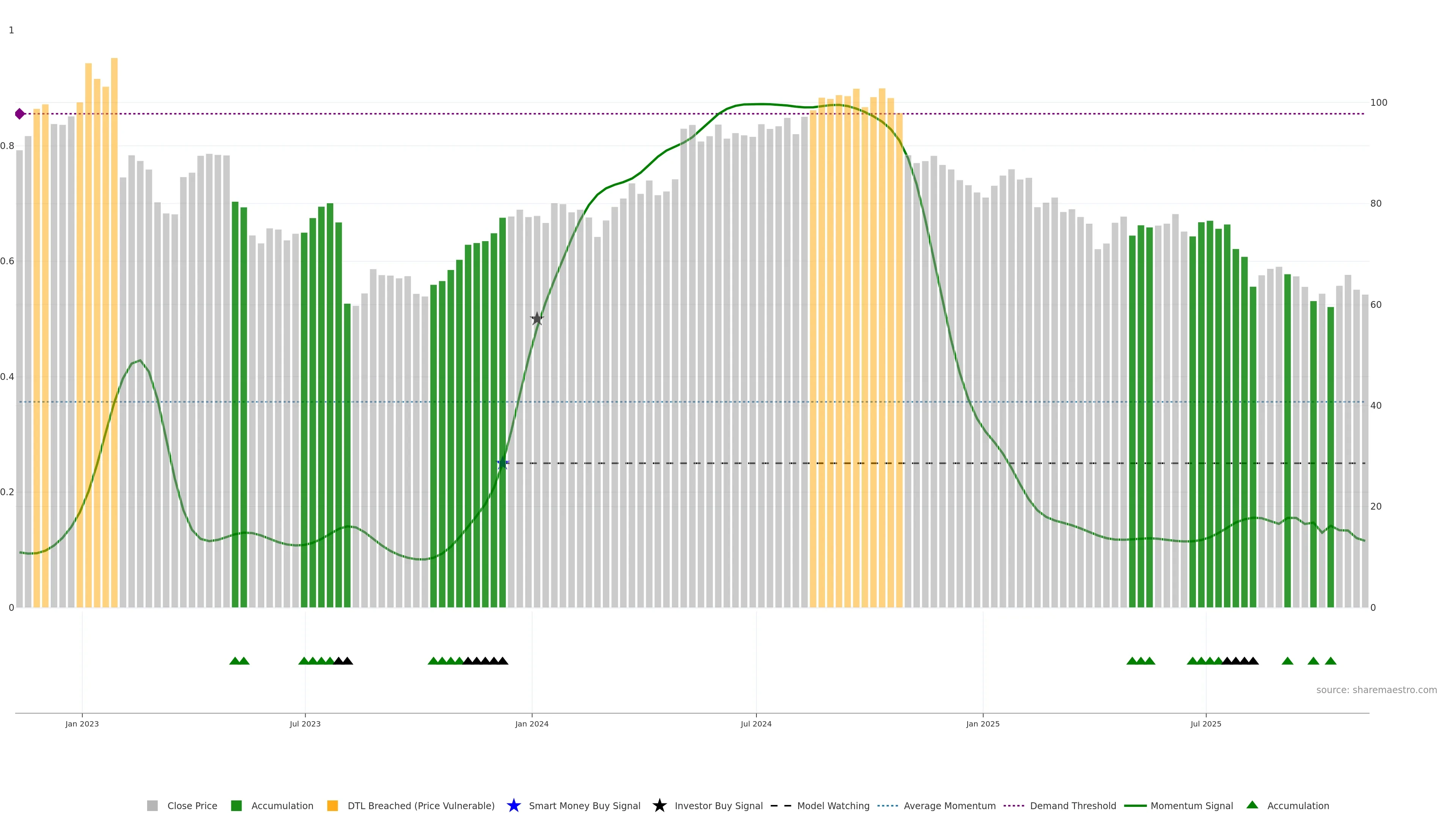Screen dimensions: 1456x819
Task: Click the Jan 2023 axis label
Action: 82,723
